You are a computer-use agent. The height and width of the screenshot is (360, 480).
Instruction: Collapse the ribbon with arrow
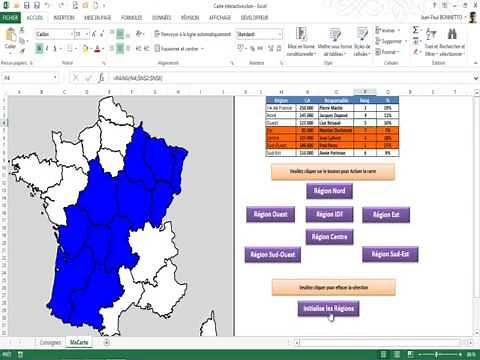point(475,63)
